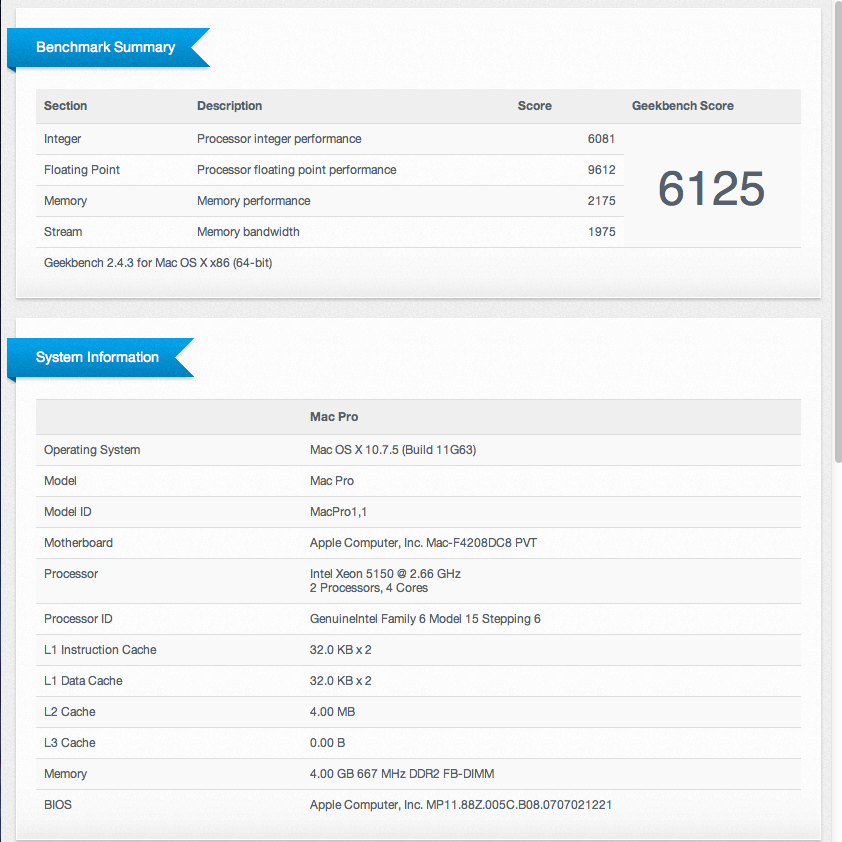Viewport: 842px width, 842px height.
Task: Click the L2 Cache label
Action: point(70,712)
